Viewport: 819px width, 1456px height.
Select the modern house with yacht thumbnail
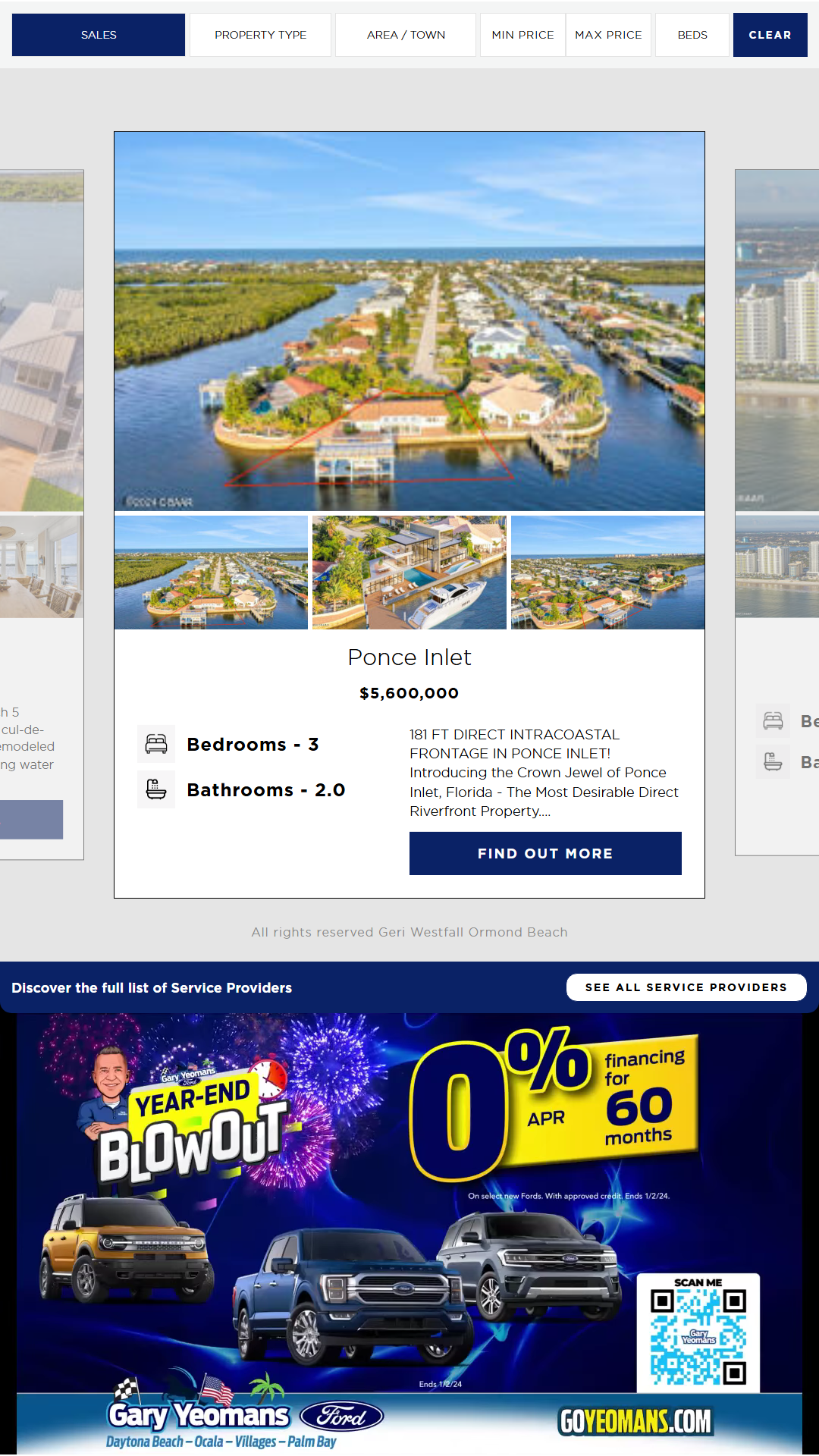coord(409,573)
